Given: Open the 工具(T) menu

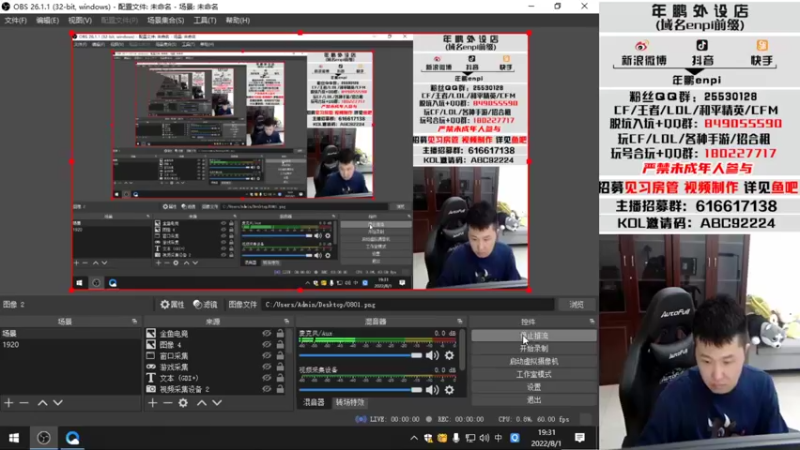Looking at the screenshot, I should (x=205, y=20).
